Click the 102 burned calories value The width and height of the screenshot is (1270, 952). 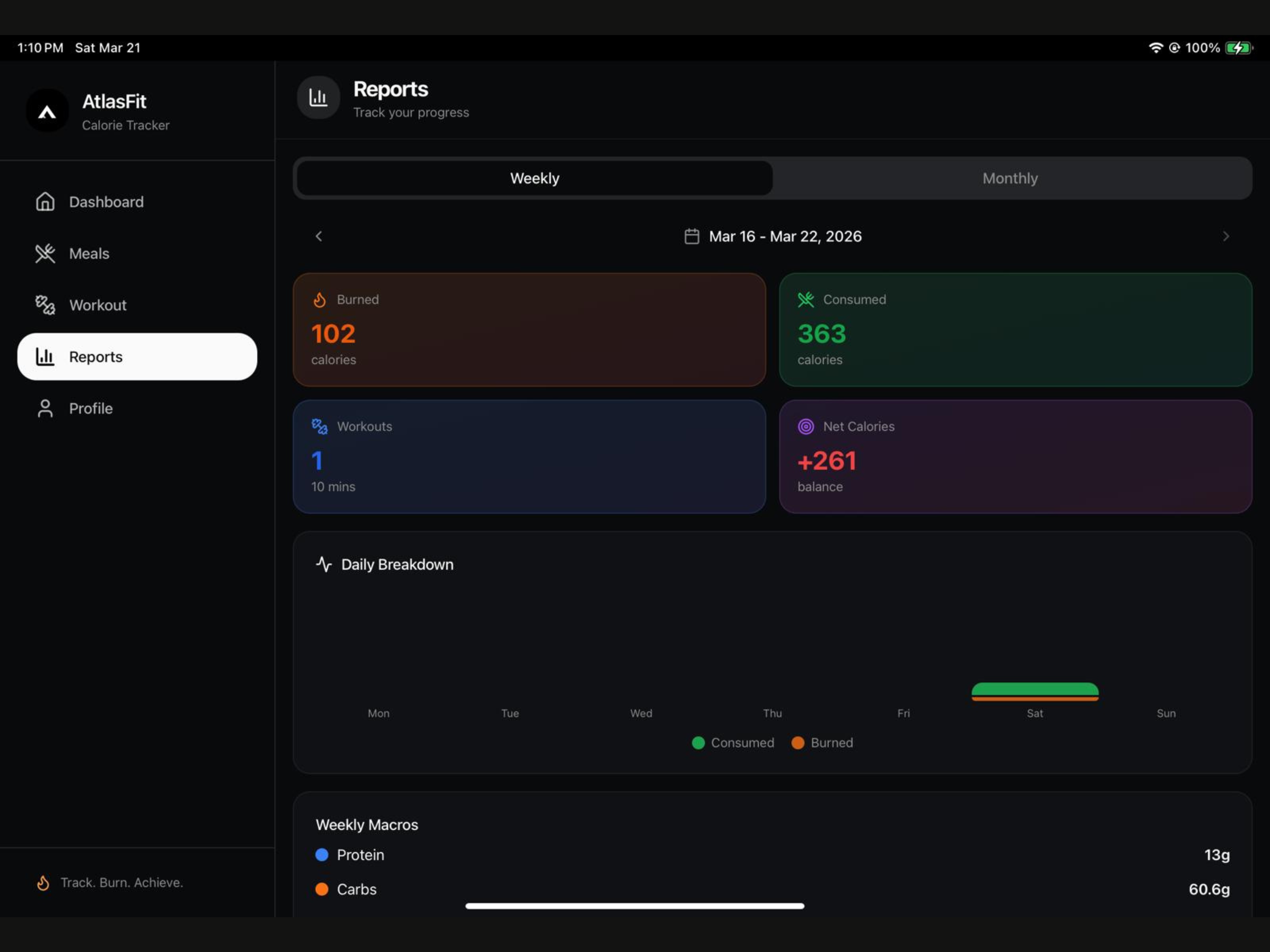(x=333, y=334)
